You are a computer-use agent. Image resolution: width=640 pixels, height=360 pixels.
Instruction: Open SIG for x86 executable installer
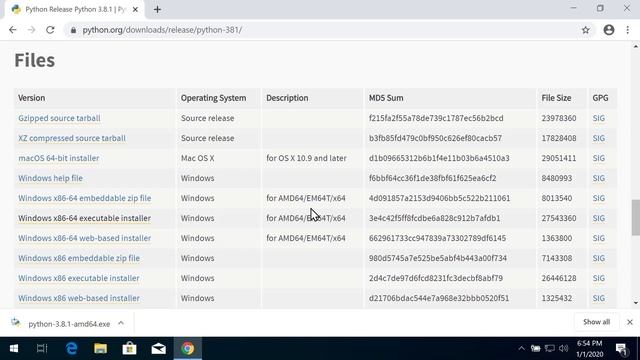click(598, 278)
